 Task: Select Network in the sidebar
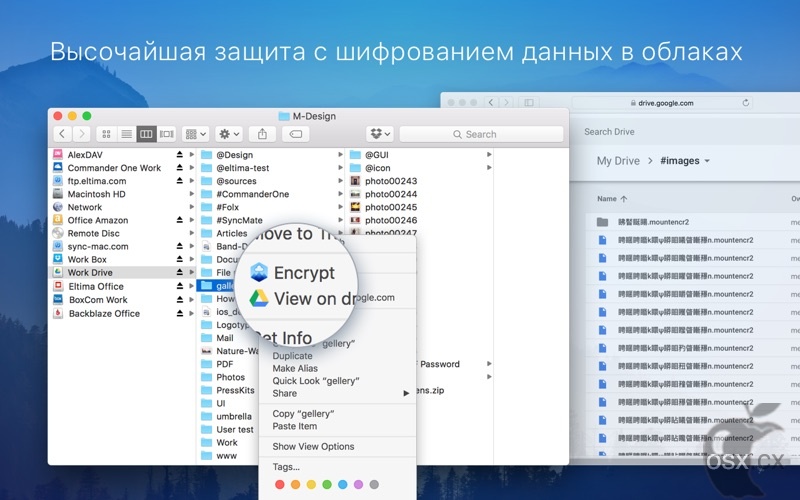(84, 207)
